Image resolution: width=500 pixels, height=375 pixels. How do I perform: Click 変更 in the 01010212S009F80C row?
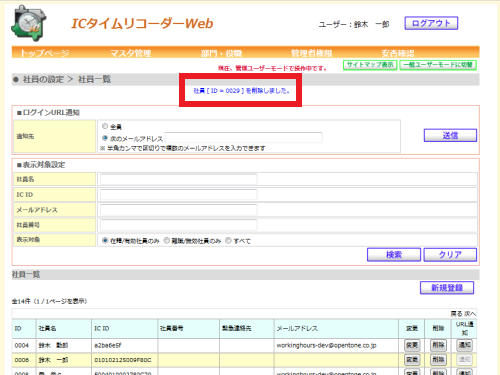click(x=412, y=360)
